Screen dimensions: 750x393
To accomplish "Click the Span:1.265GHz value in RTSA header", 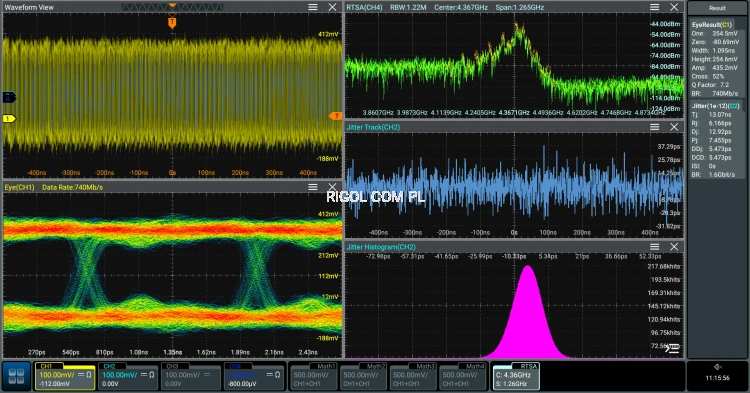I will pyautogui.click(x=519, y=7).
